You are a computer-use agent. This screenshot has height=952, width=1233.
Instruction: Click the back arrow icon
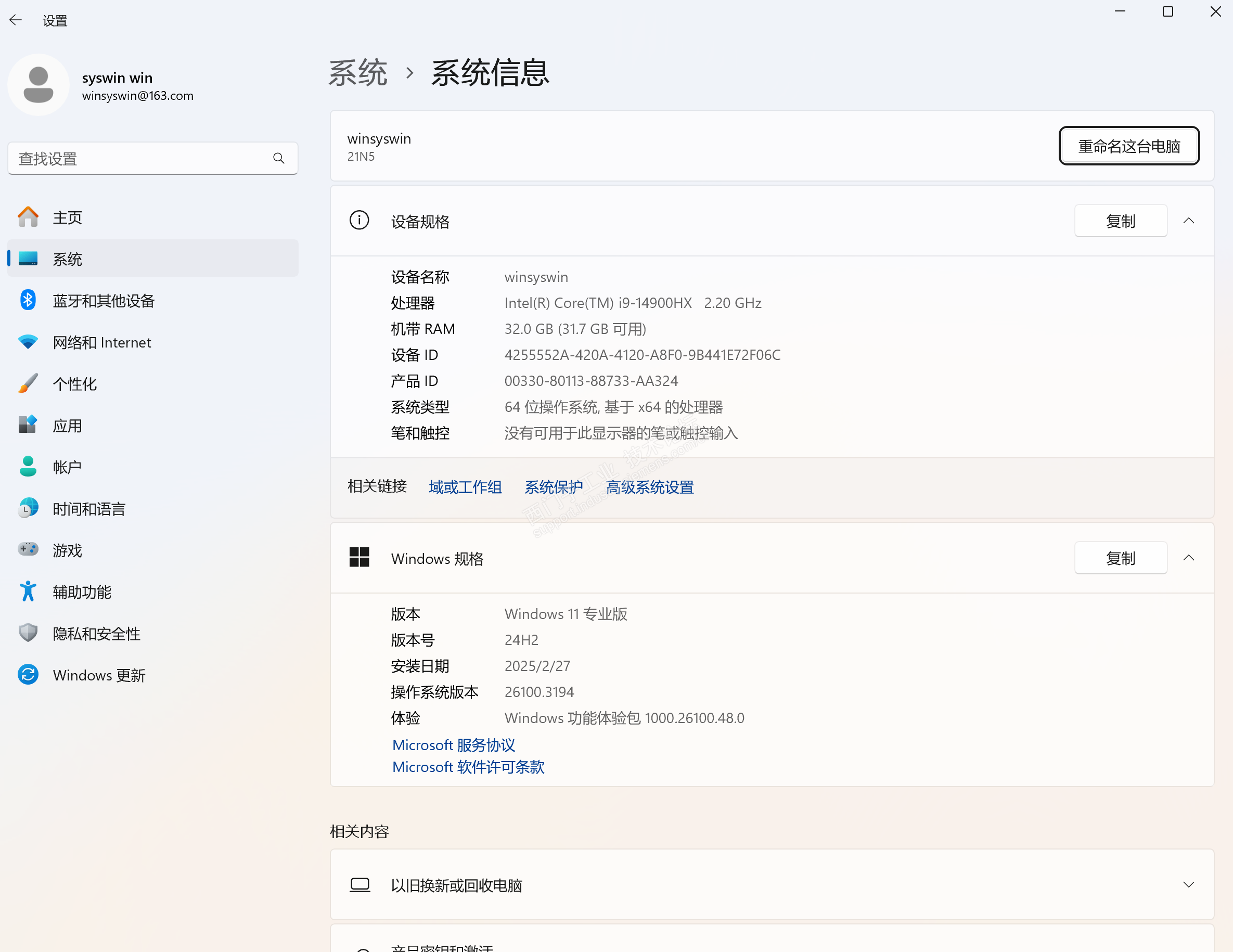pyautogui.click(x=16, y=20)
